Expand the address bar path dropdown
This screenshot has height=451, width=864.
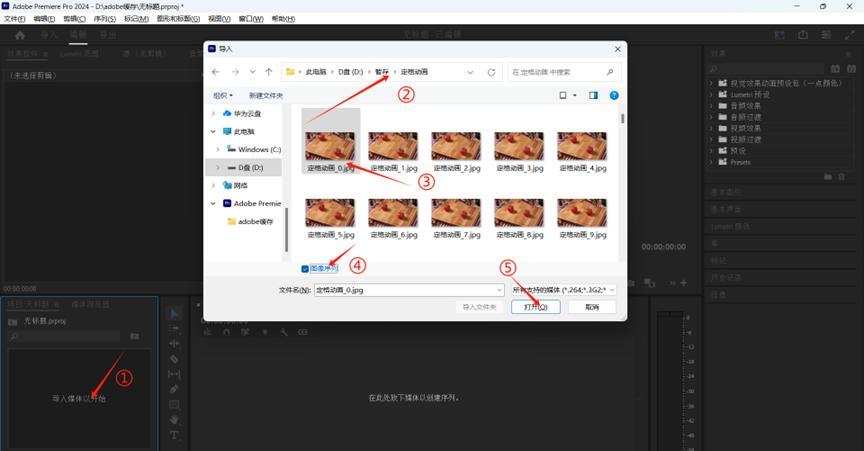(x=470, y=72)
